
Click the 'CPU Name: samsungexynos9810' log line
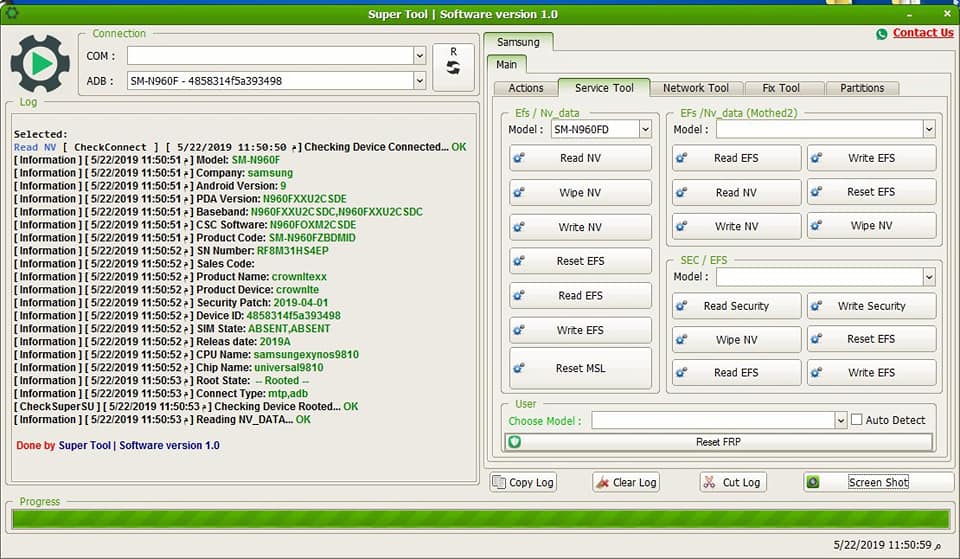point(187,355)
